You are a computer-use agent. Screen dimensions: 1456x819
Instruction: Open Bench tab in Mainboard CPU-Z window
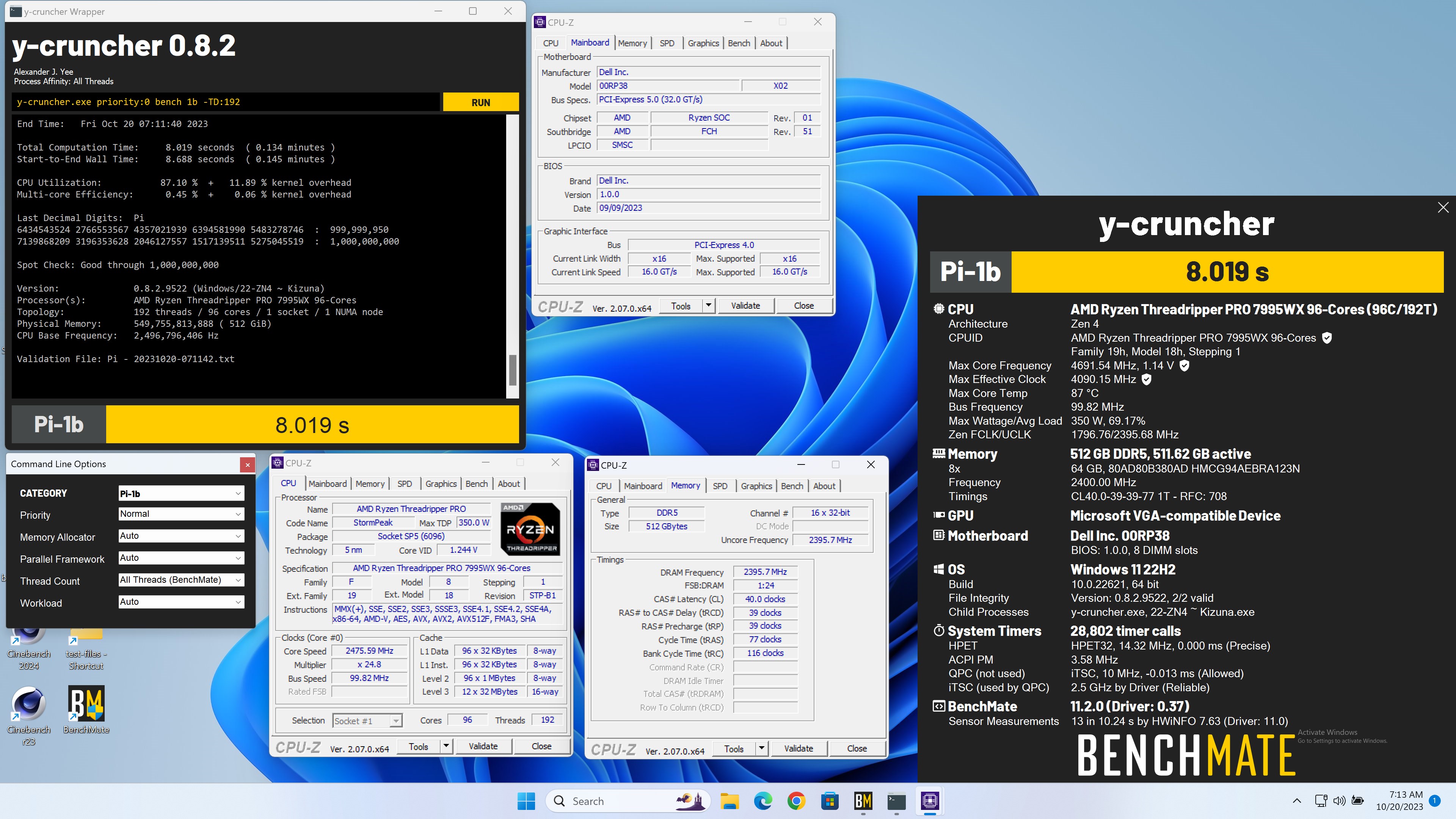point(739,43)
